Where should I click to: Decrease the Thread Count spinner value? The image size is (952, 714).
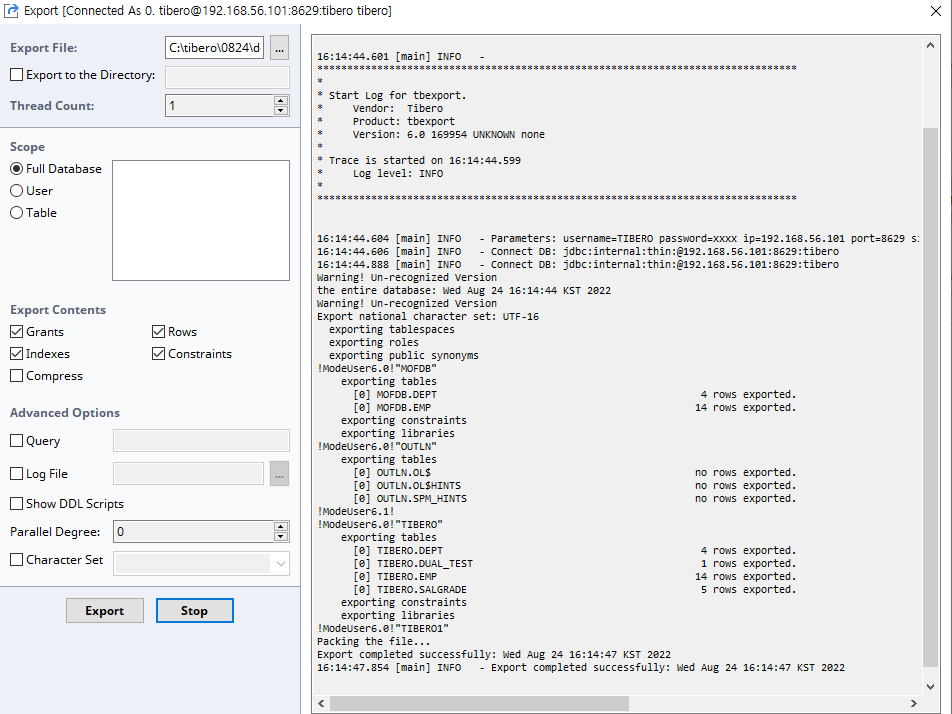(281, 111)
